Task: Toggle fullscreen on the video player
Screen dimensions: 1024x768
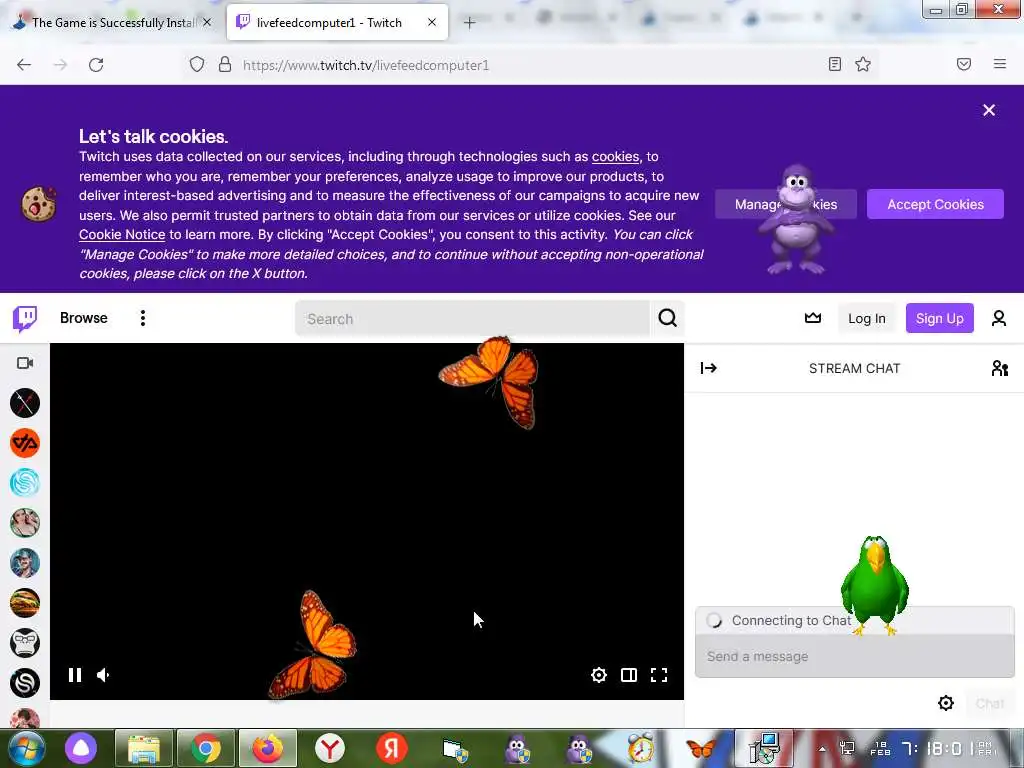Action: 659,675
